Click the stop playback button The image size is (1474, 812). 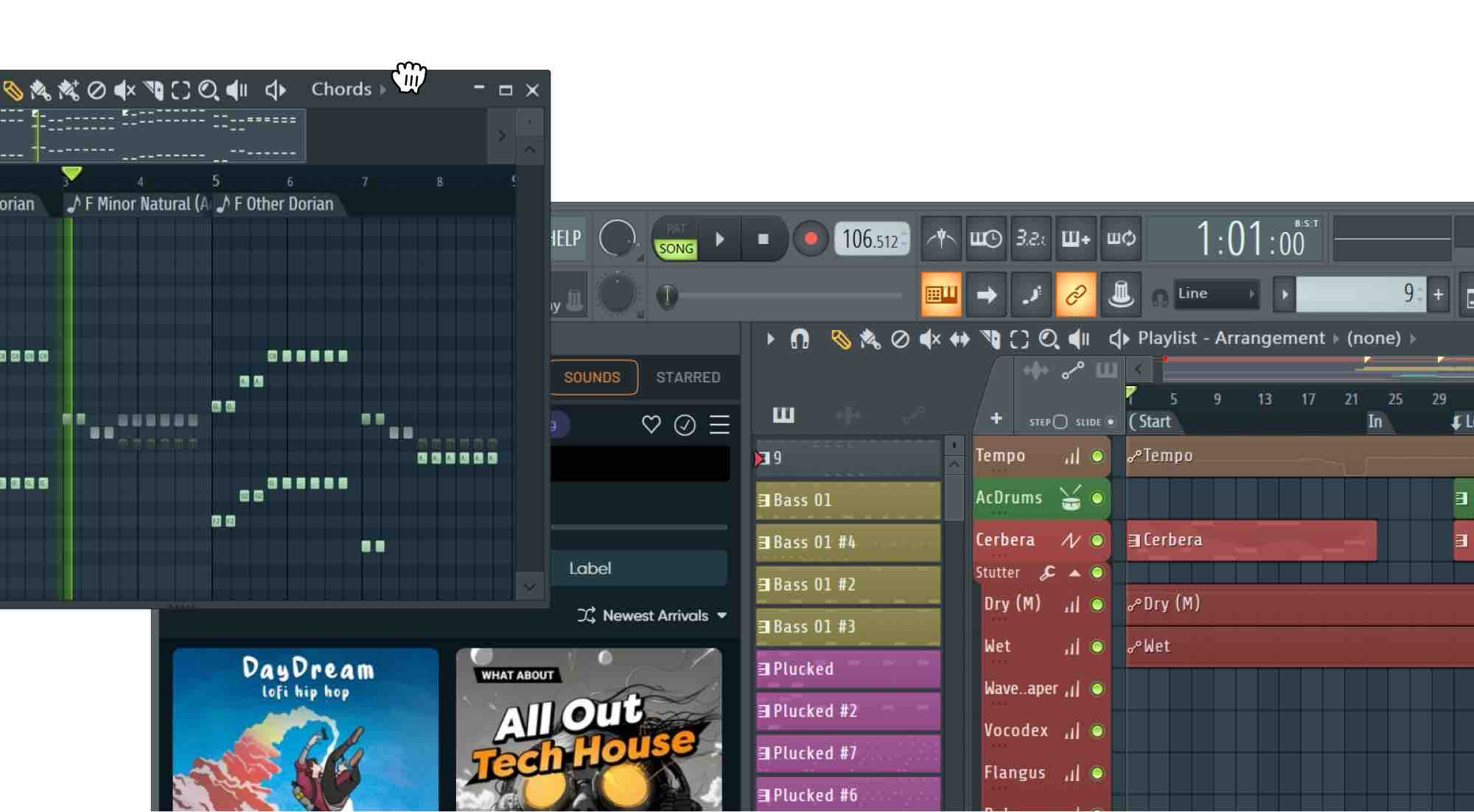coord(764,239)
